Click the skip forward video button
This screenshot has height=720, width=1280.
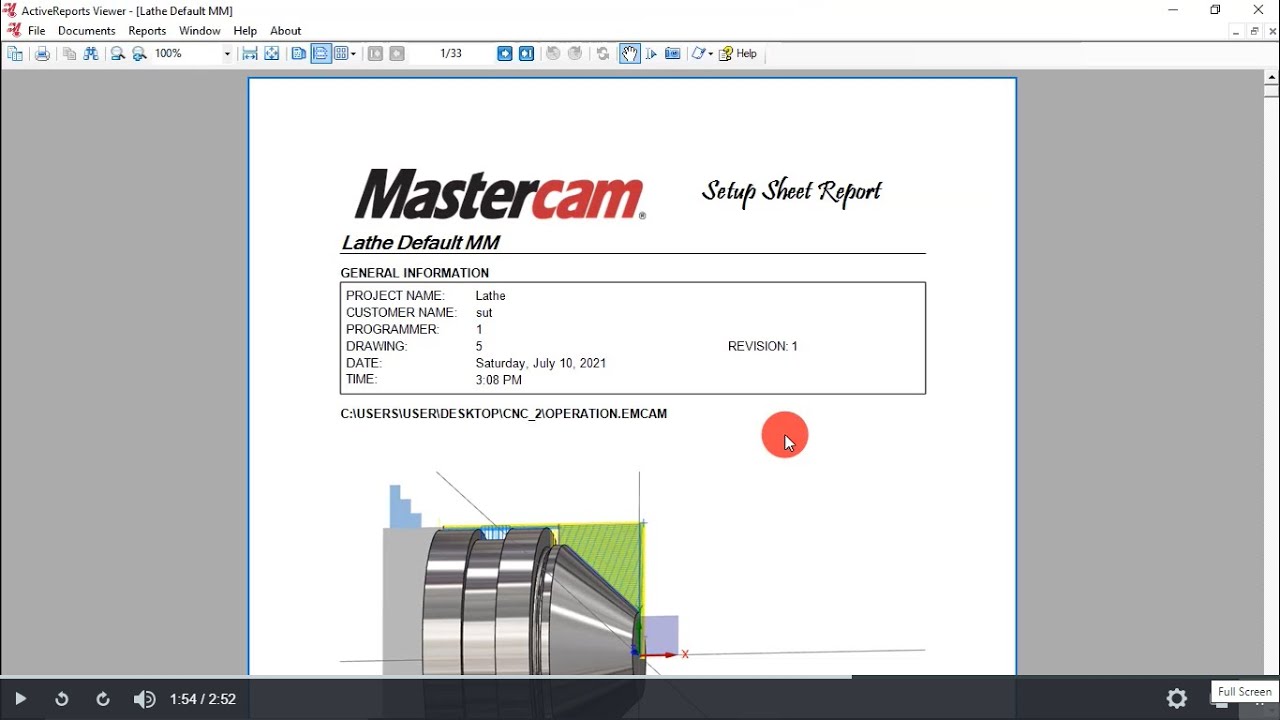click(103, 699)
